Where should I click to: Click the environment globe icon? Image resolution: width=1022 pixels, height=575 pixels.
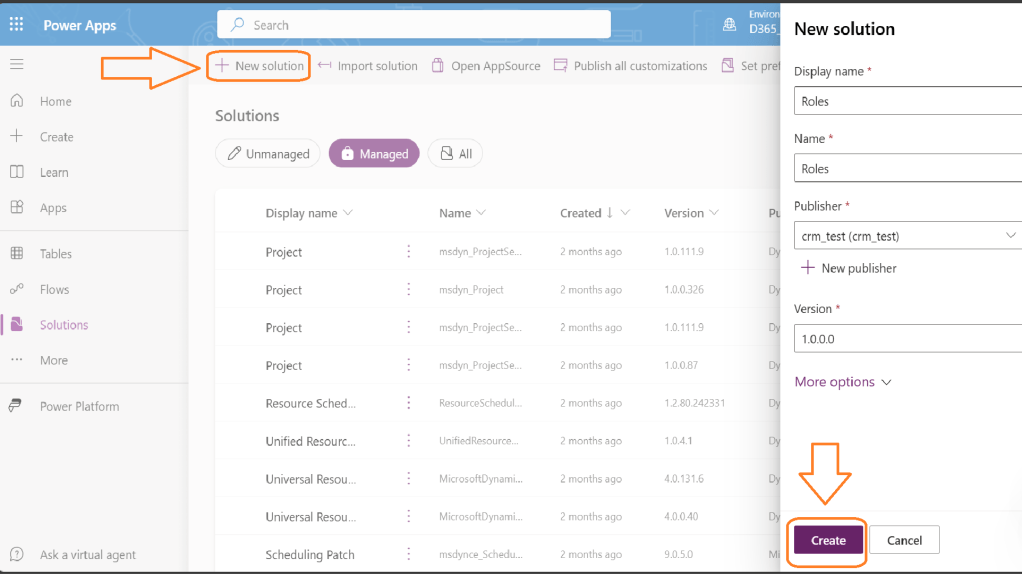[729, 25]
